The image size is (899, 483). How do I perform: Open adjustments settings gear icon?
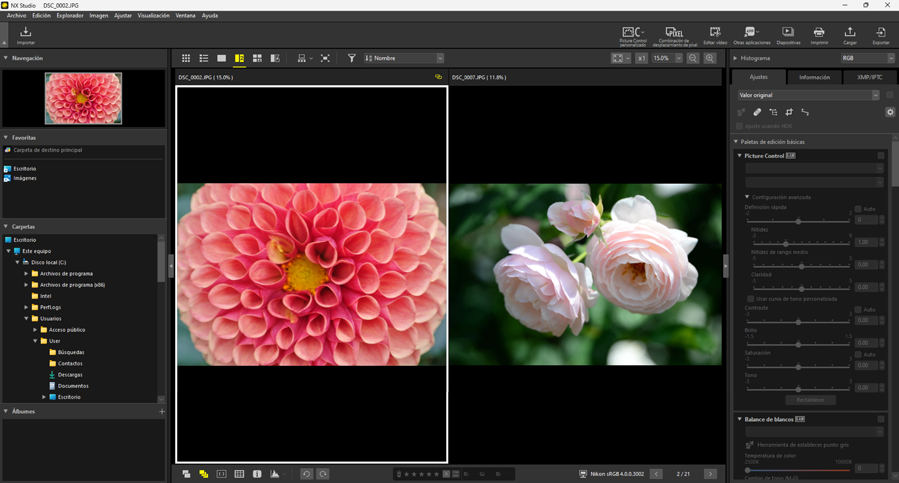click(890, 113)
